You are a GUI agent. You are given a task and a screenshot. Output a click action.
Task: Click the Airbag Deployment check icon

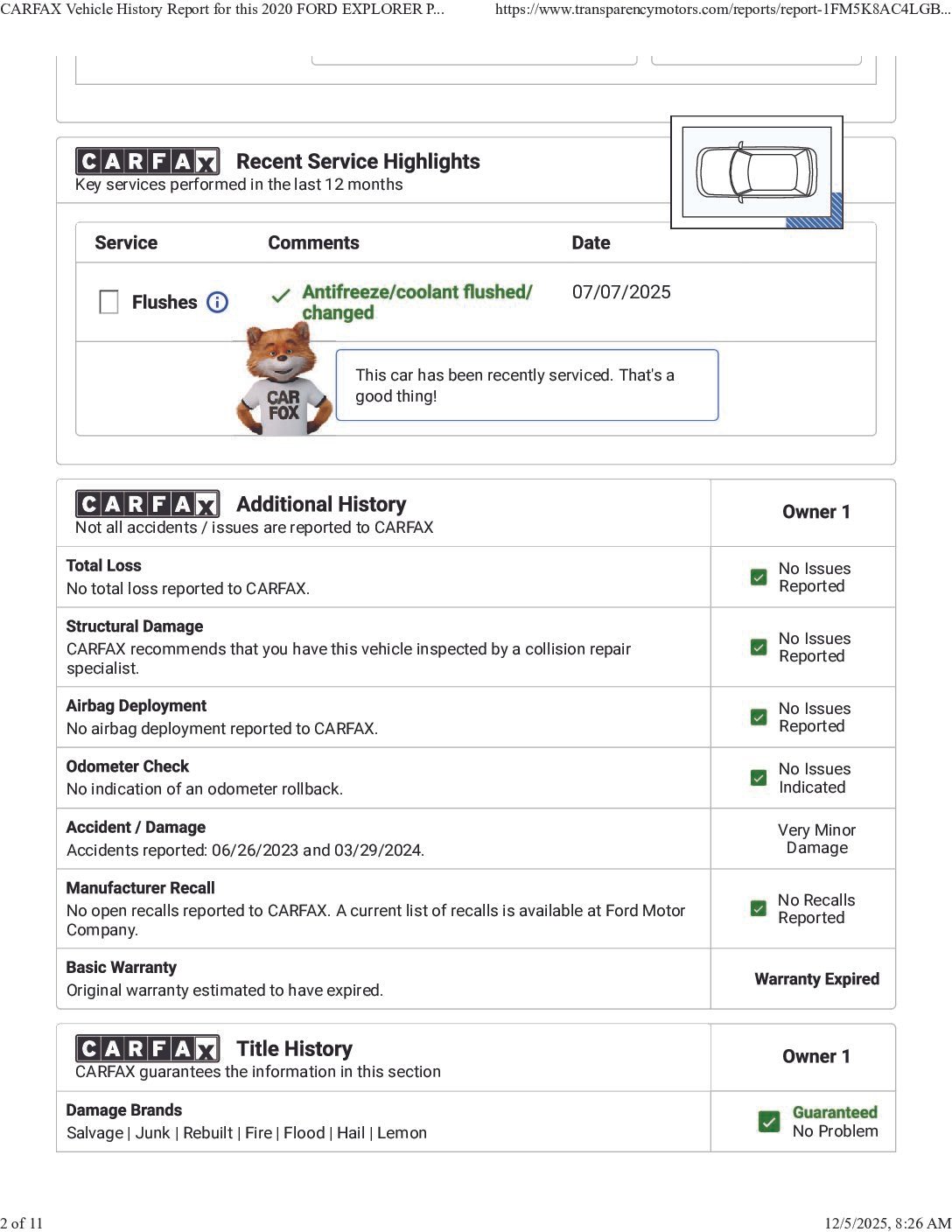[x=759, y=717]
